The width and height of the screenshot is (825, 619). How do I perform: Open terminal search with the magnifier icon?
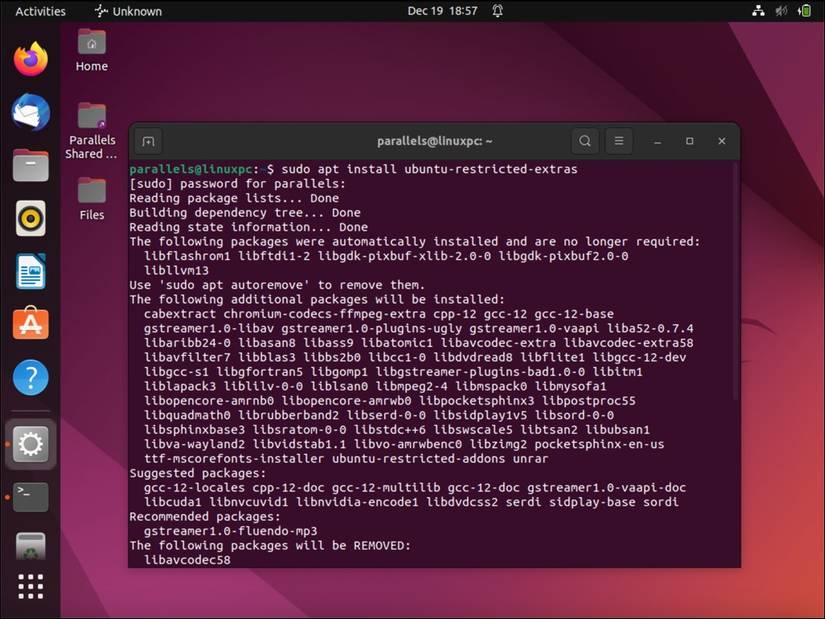(x=584, y=141)
